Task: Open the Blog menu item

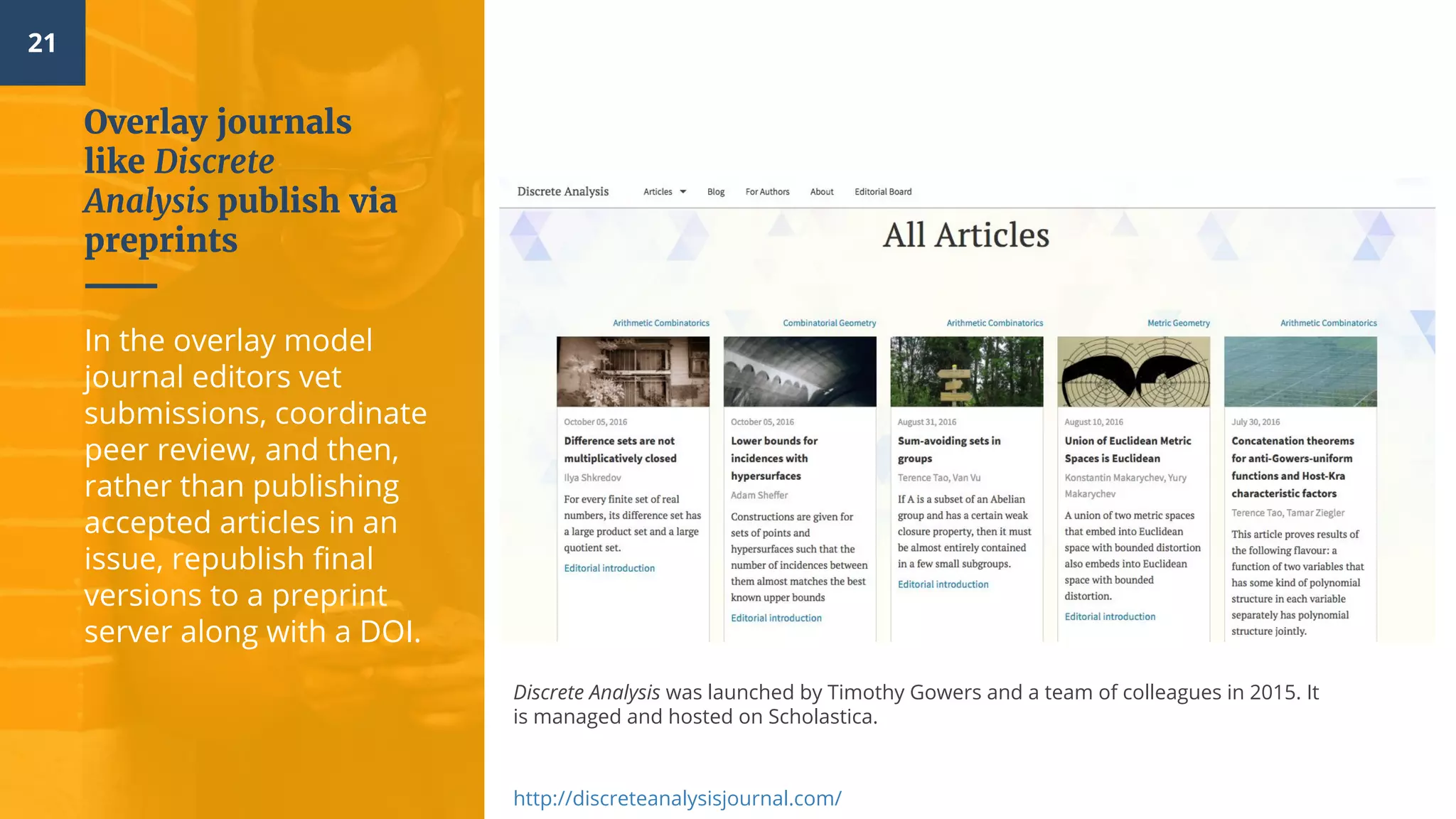Action: coord(716,192)
